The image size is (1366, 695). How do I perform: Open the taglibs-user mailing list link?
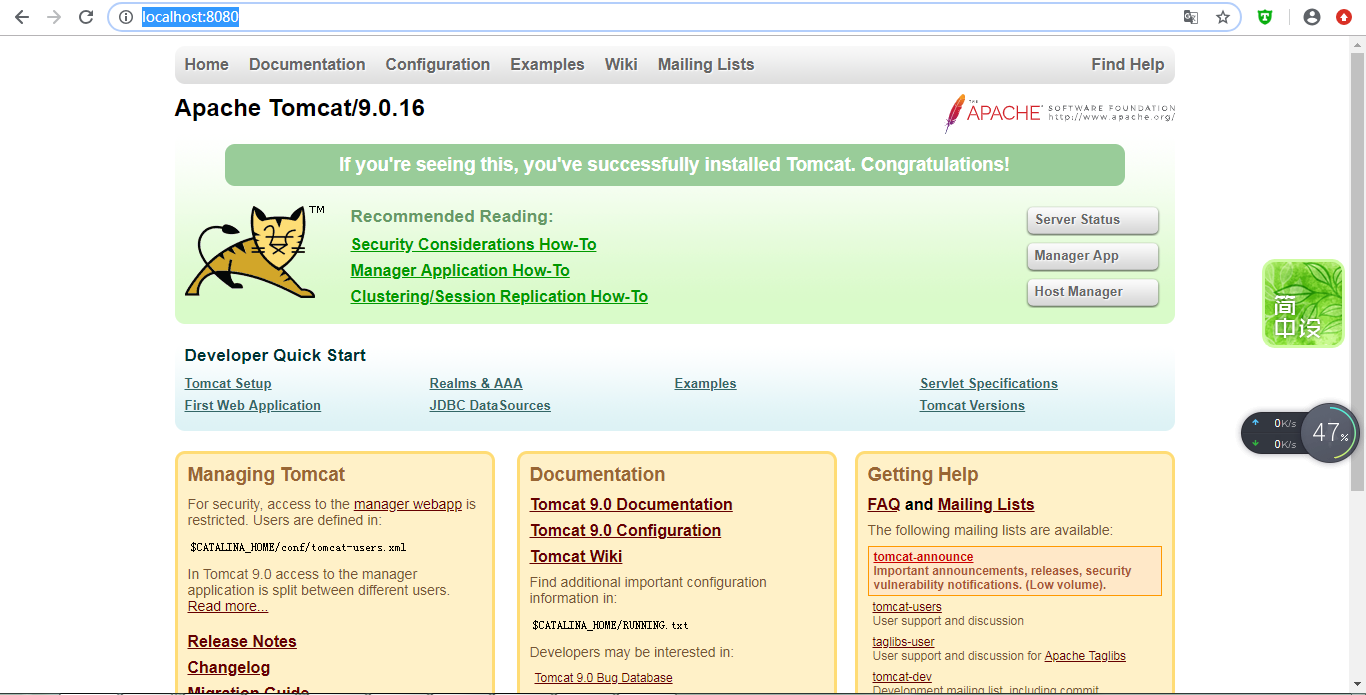click(x=904, y=641)
